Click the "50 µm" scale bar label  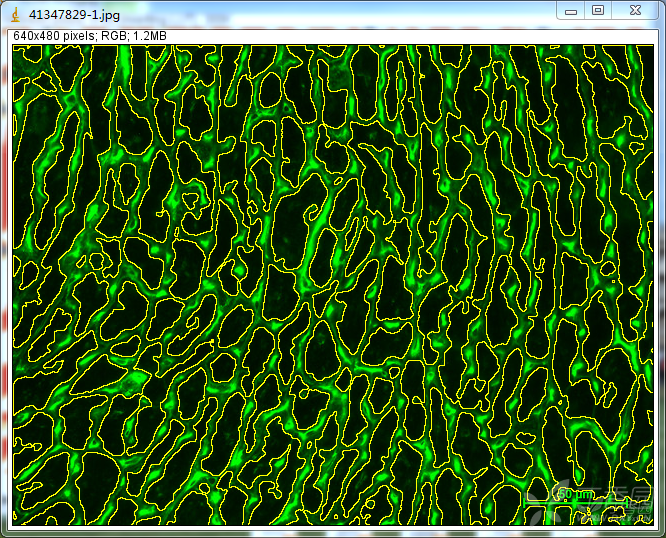point(574,494)
